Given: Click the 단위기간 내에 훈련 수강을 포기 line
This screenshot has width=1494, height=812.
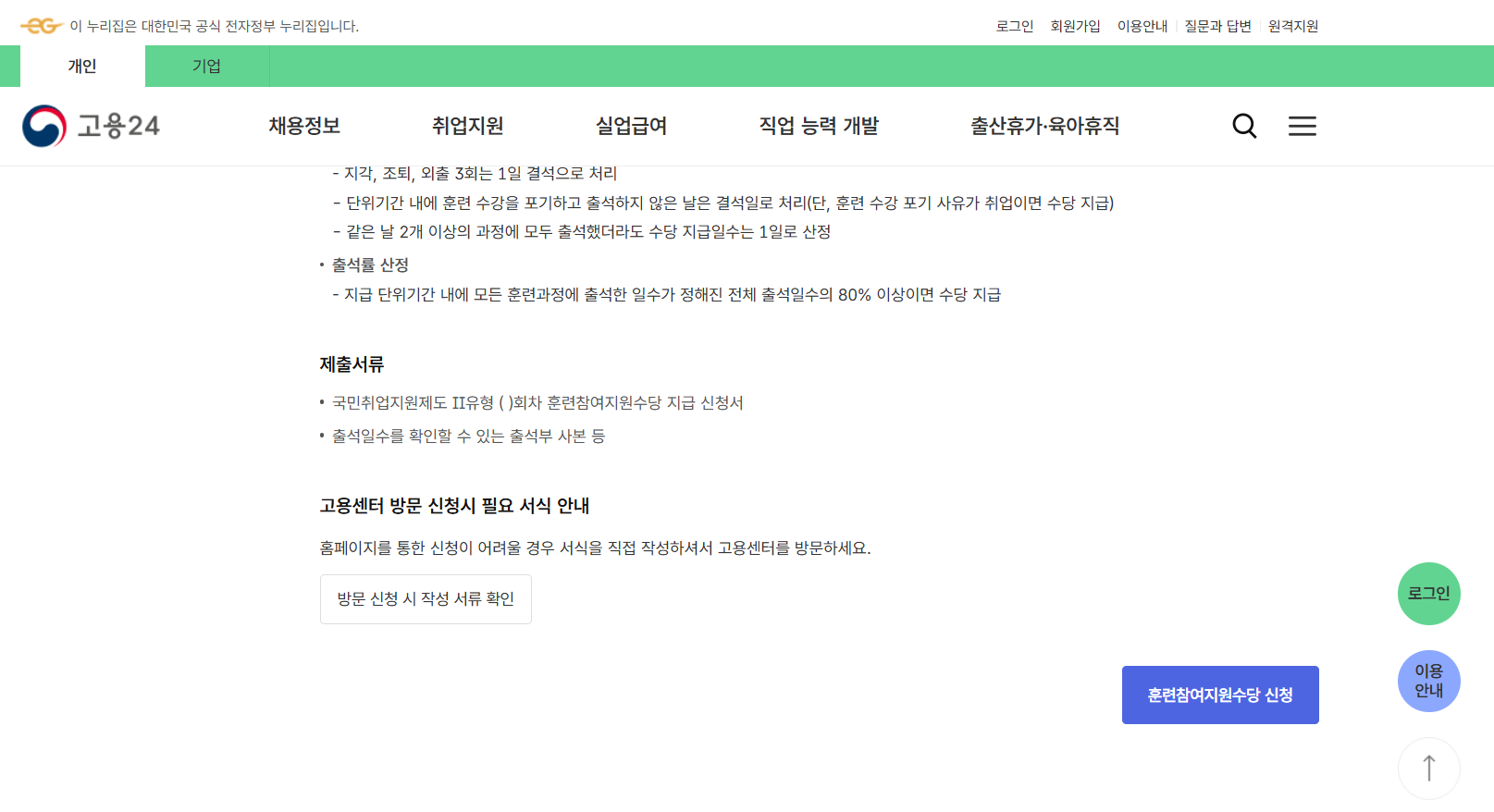Looking at the screenshot, I should click(723, 203).
